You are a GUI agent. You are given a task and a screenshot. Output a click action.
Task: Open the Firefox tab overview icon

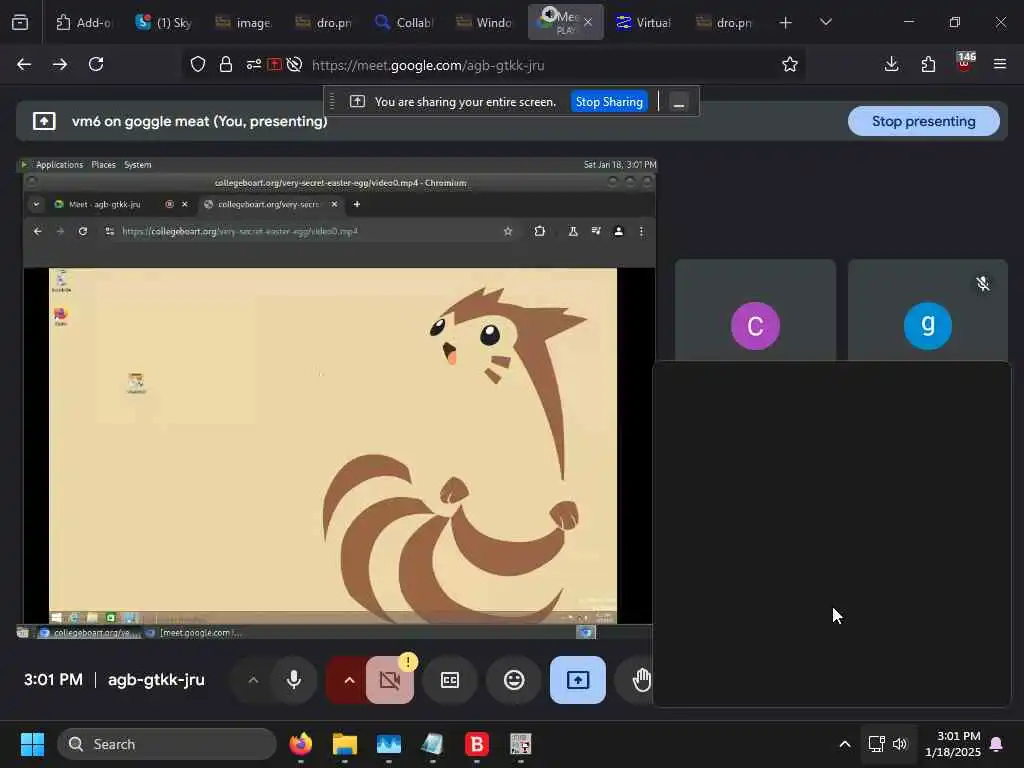coord(20,22)
